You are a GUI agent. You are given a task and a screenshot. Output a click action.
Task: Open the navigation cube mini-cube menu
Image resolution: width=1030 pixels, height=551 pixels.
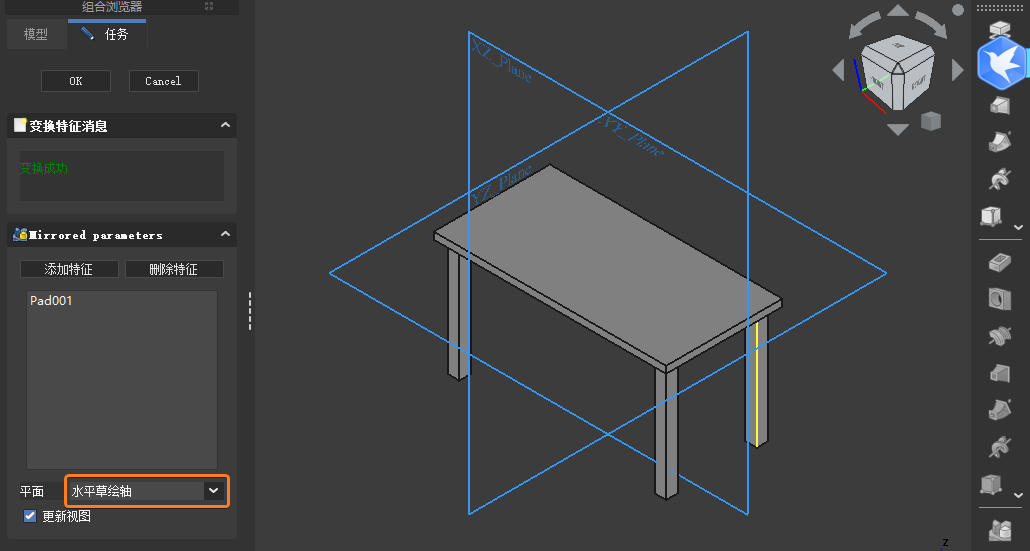(931, 121)
